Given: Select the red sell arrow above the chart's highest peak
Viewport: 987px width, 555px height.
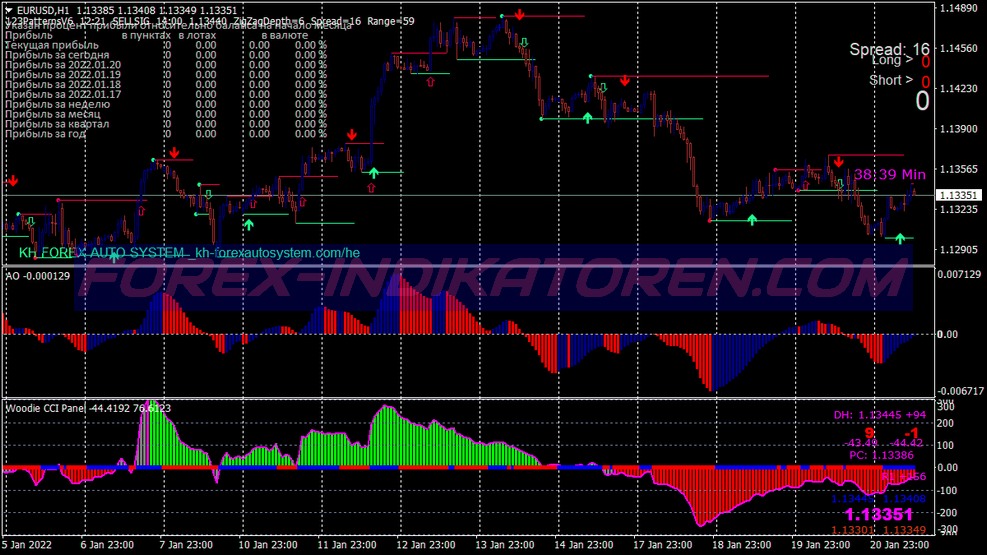Looking at the screenshot, I should [519, 14].
